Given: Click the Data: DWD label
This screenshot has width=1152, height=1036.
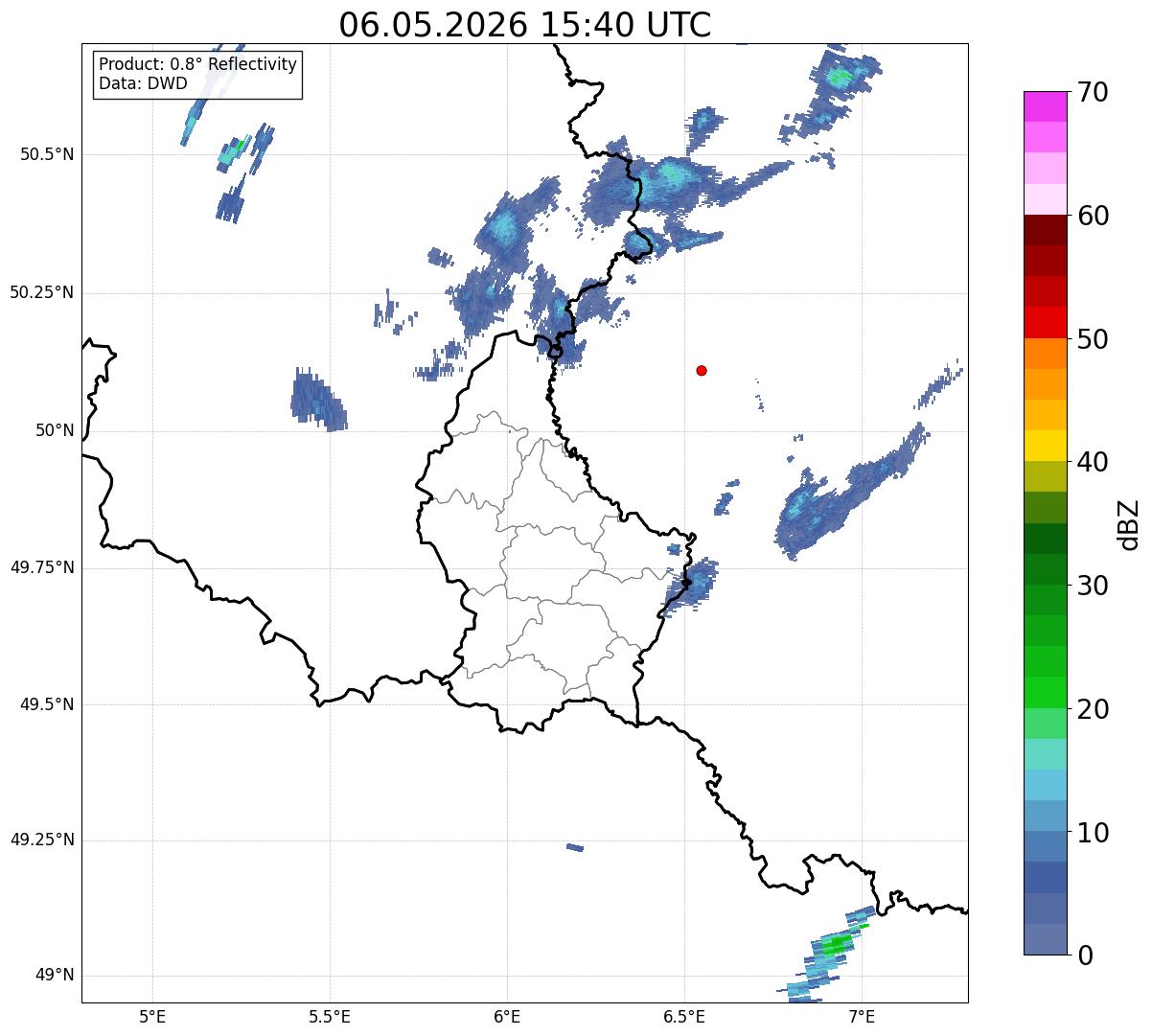Looking at the screenshot, I should tap(143, 83).
